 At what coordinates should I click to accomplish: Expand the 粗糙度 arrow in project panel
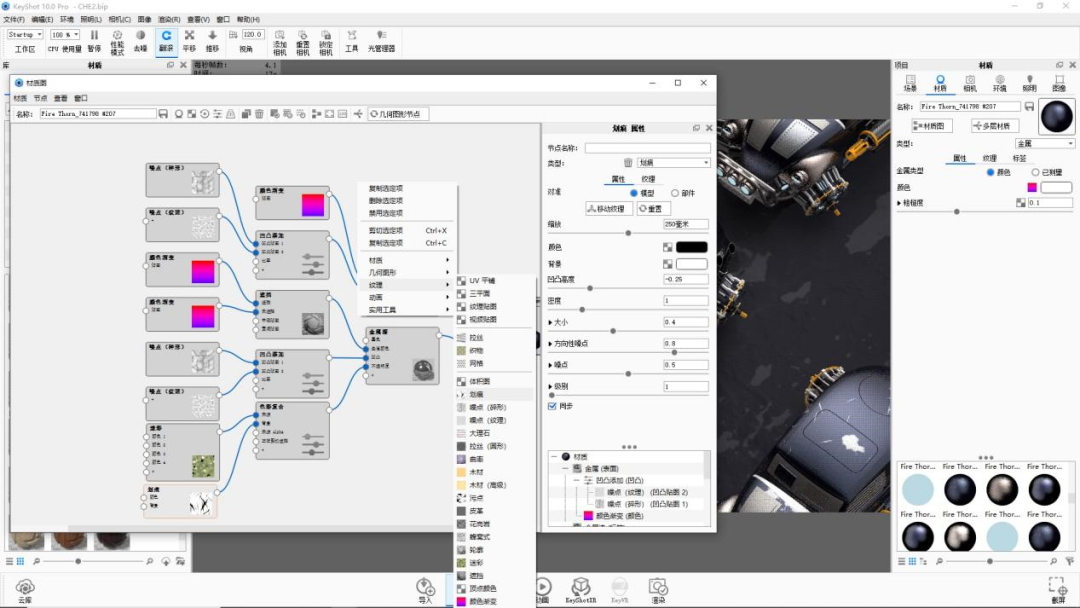(x=899, y=203)
